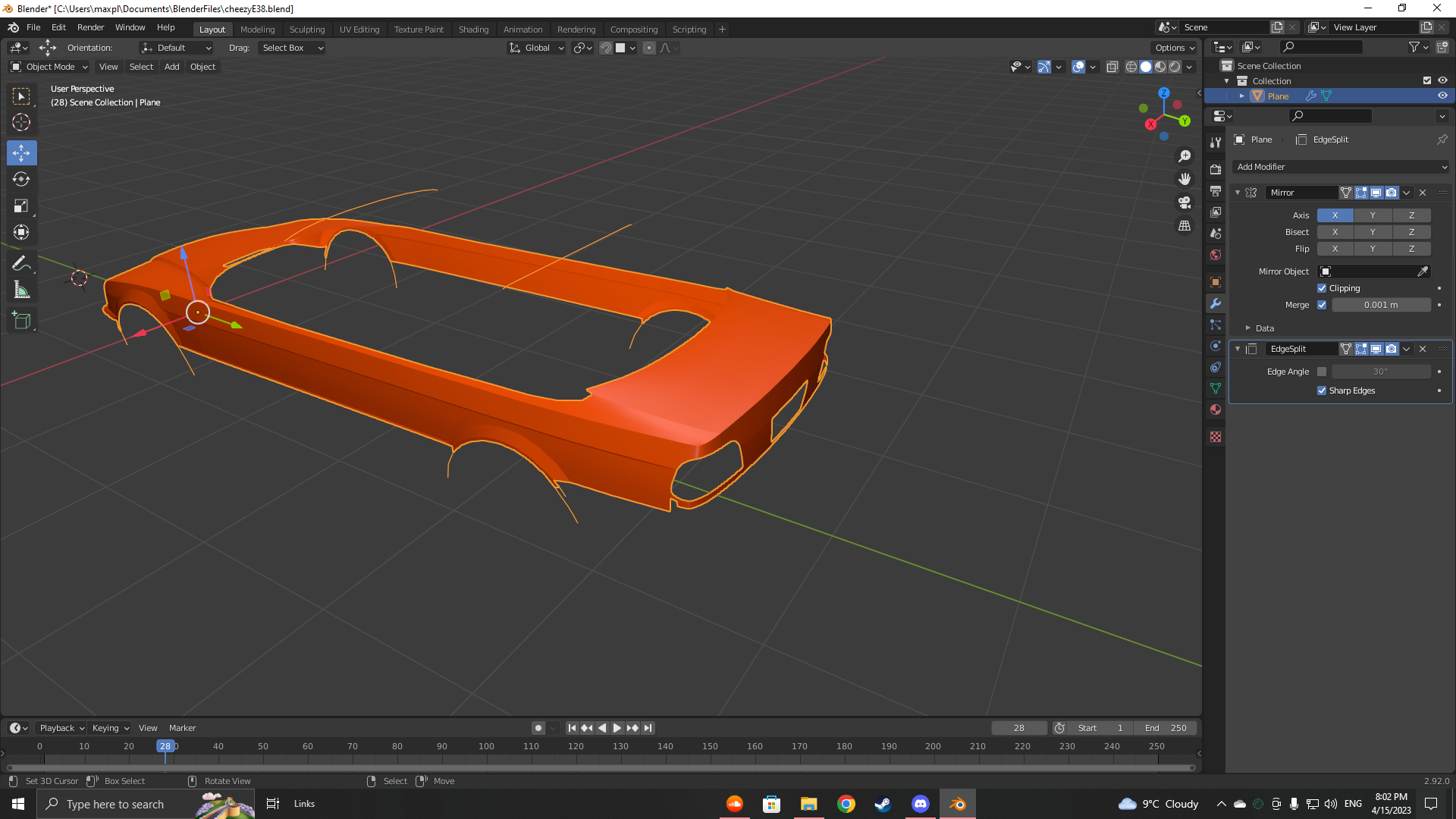This screenshot has width=1456, height=819.
Task: Click the Cursor tool icon
Action: pos(21,122)
